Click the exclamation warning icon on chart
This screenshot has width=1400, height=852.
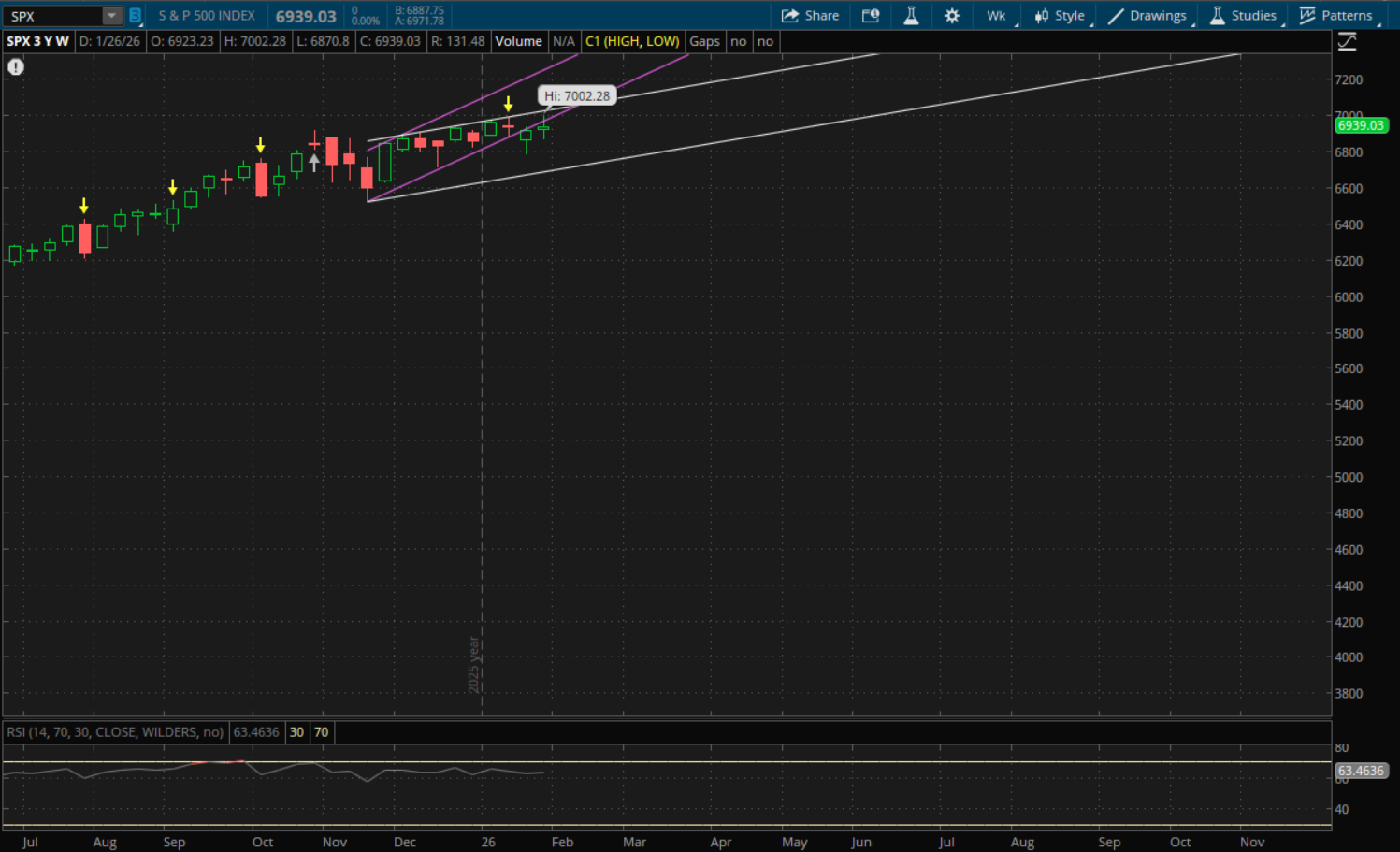[16, 67]
